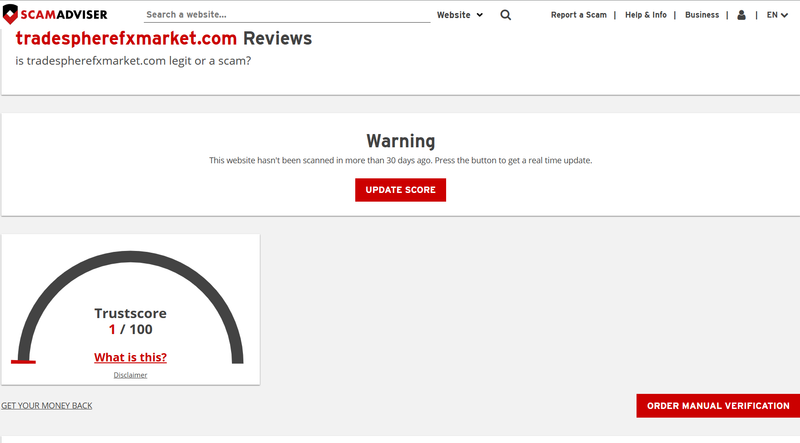This screenshot has width=800, height=443.
Task: Click the 'hasn't been scanned' warning message
Action: (401, 160)
